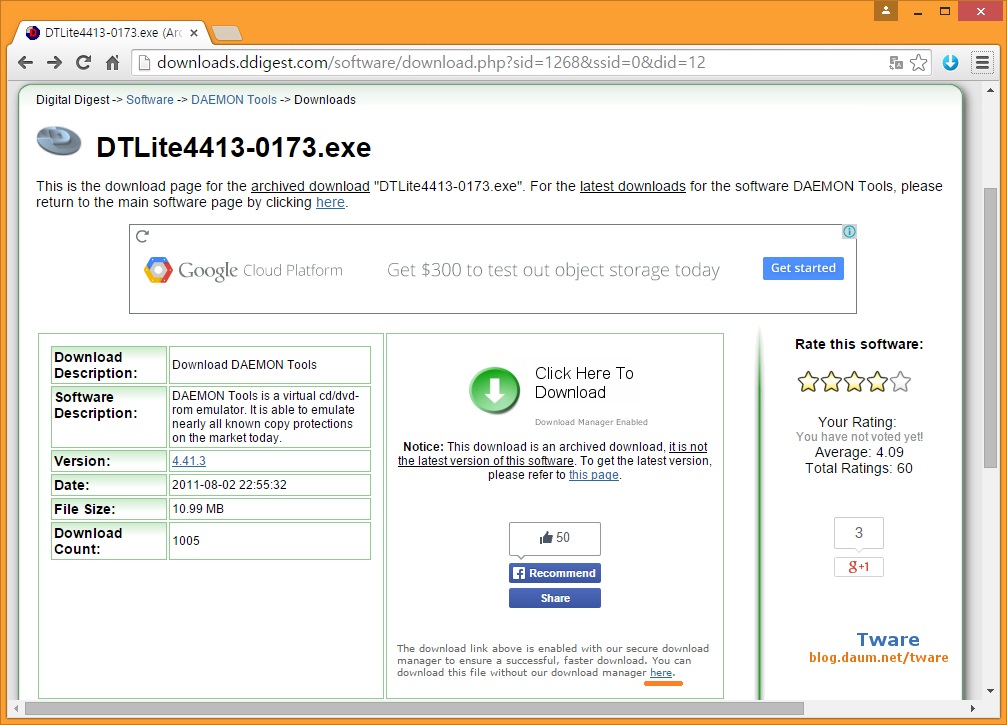Follow the 'here' main page link
Screen dimensions: 1007x725
tap(330, 202)
